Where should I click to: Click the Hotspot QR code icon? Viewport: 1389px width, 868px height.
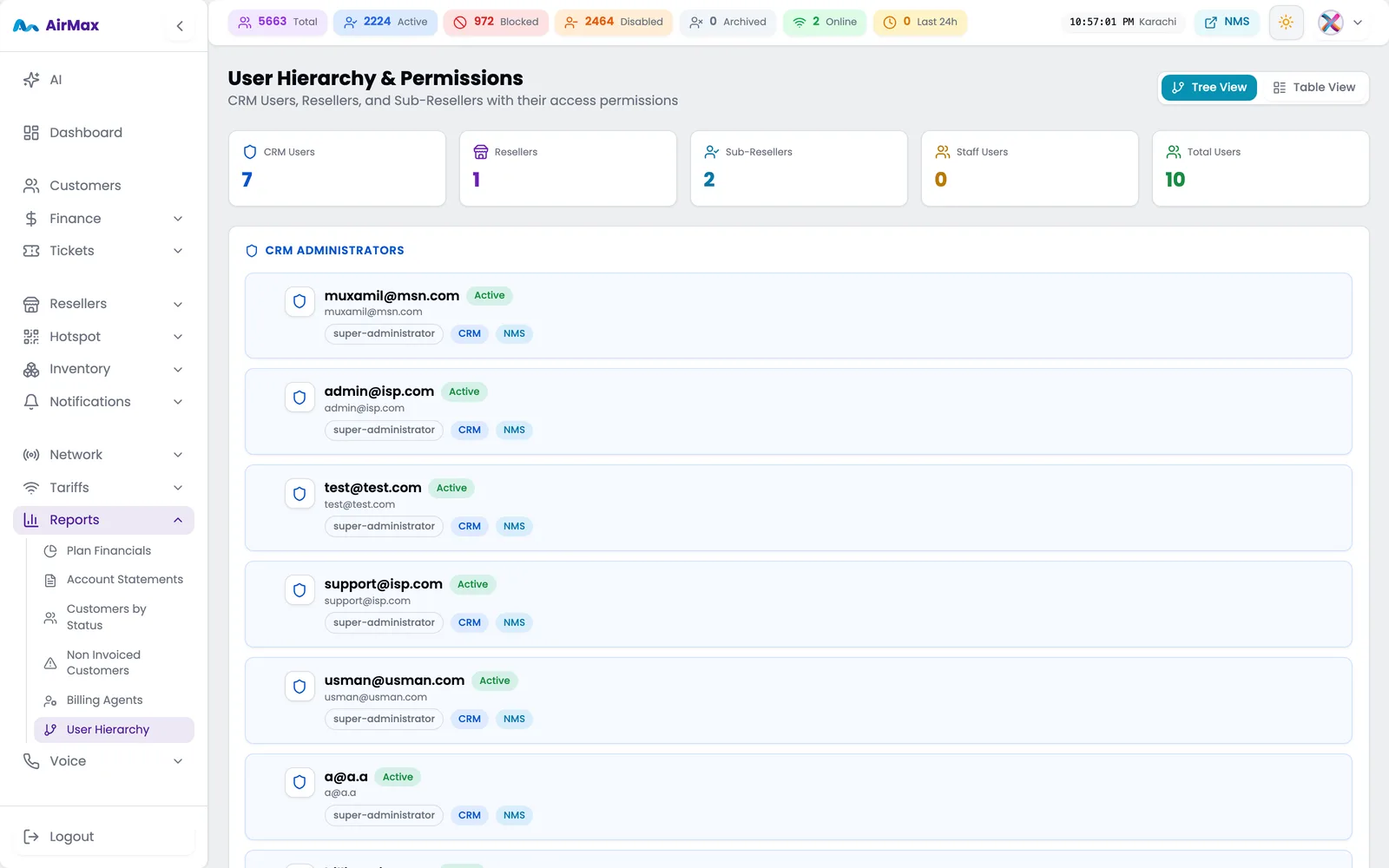(x=31, y=337)
